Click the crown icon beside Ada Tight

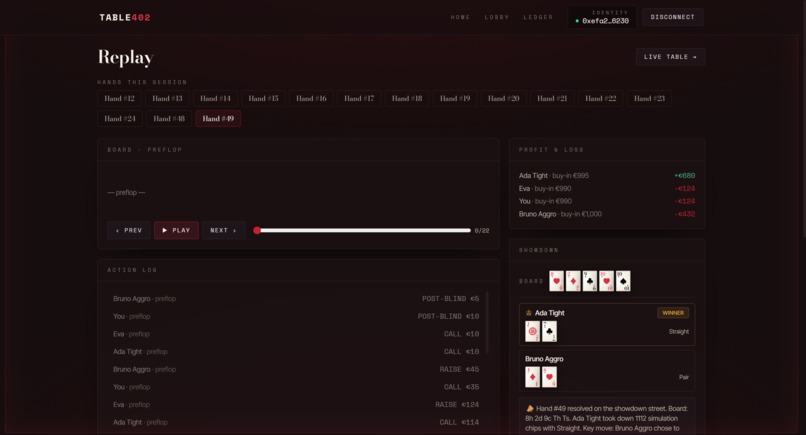click(x=528, y=313)
